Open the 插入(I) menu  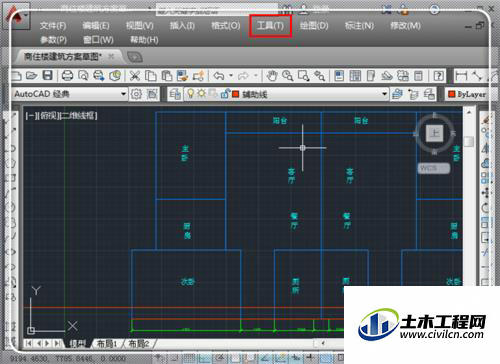coord(182,26)
